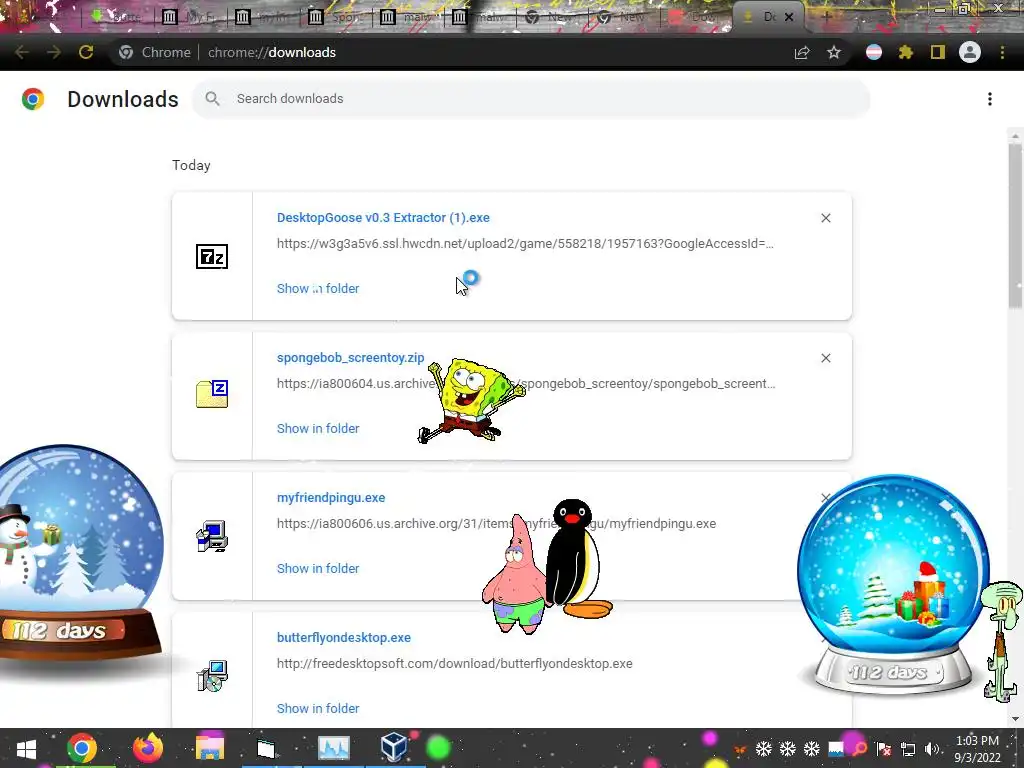Open the taskbar clock showing 1:03 PM
Image resolution: width=1024 pixels, height=768 pixels.
[x=977, y=748]
